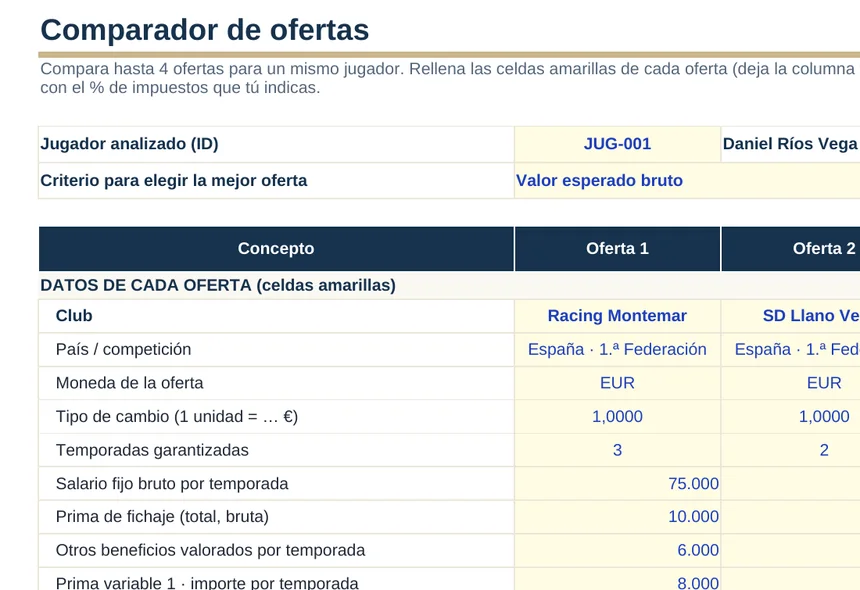Edit Oferta 2 exchange rate 1,0000
The width and height of the screenshot is (860, 590).
tap(790, 417)
